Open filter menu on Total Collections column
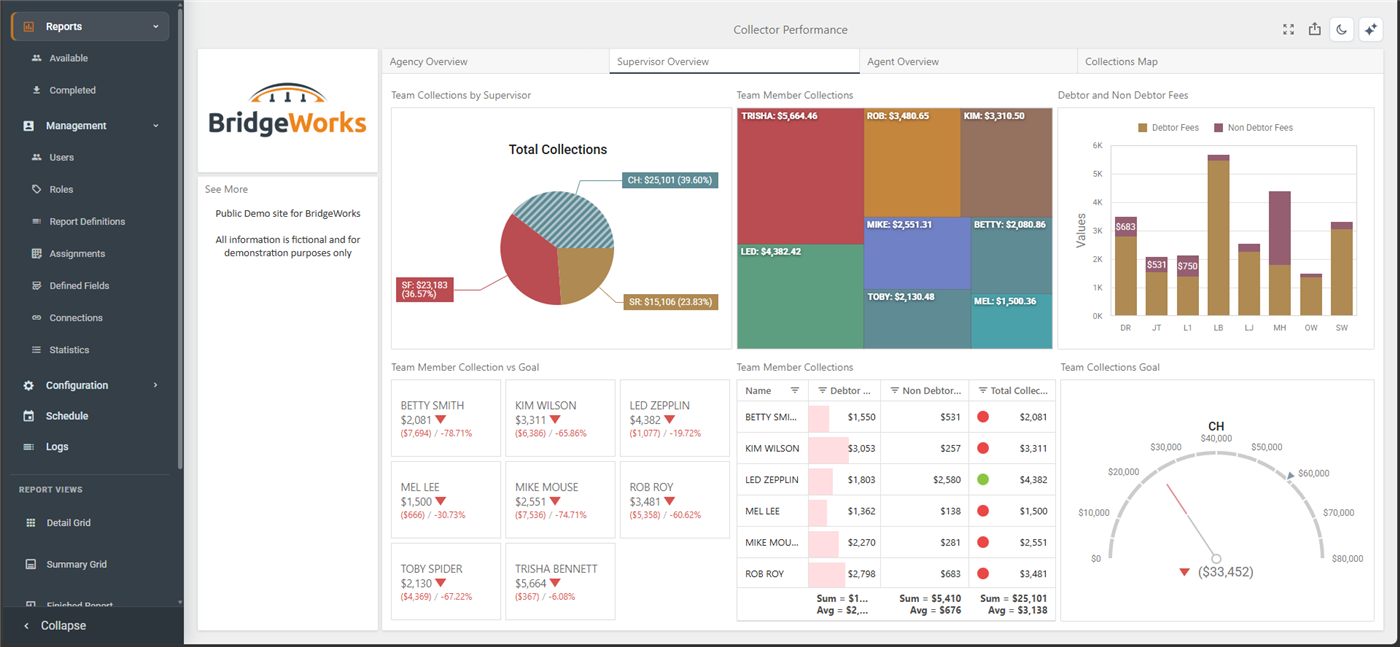The width and height of the screenshot is (1400, 647). [982, 391]
